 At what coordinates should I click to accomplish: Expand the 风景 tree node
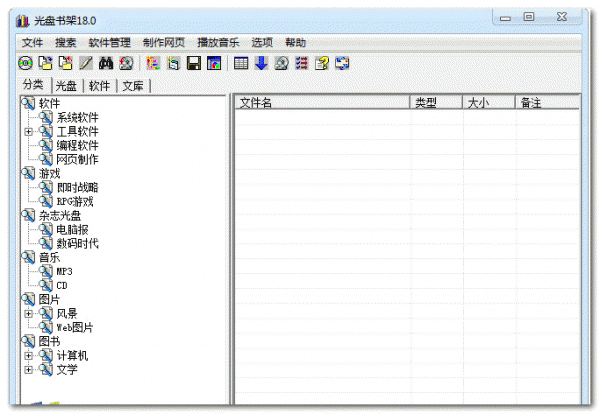tap(29, 313)
